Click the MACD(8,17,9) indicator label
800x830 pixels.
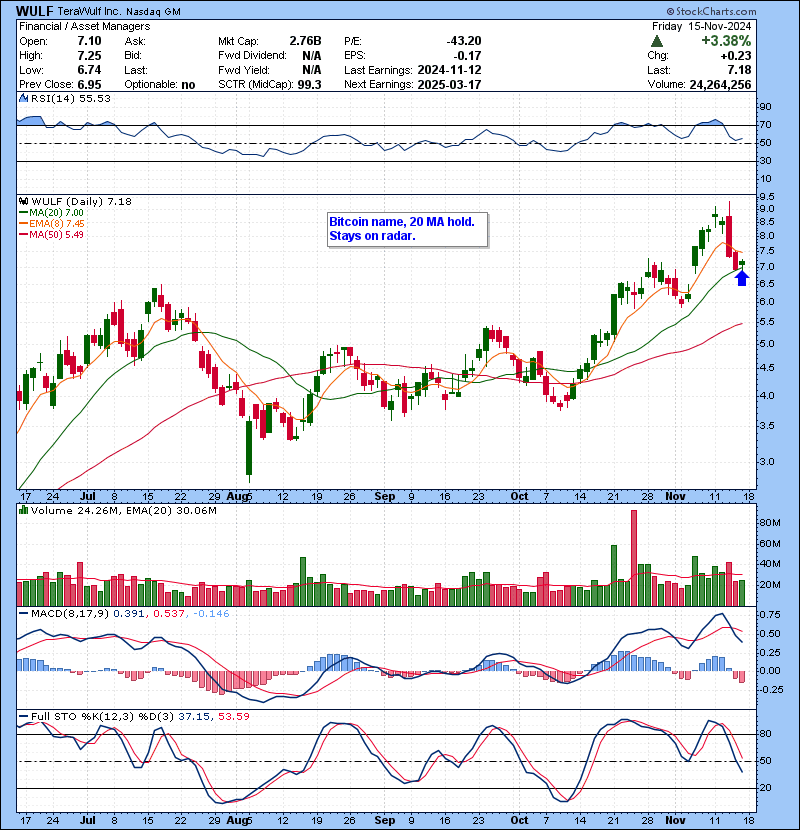[x=69, y=614]
